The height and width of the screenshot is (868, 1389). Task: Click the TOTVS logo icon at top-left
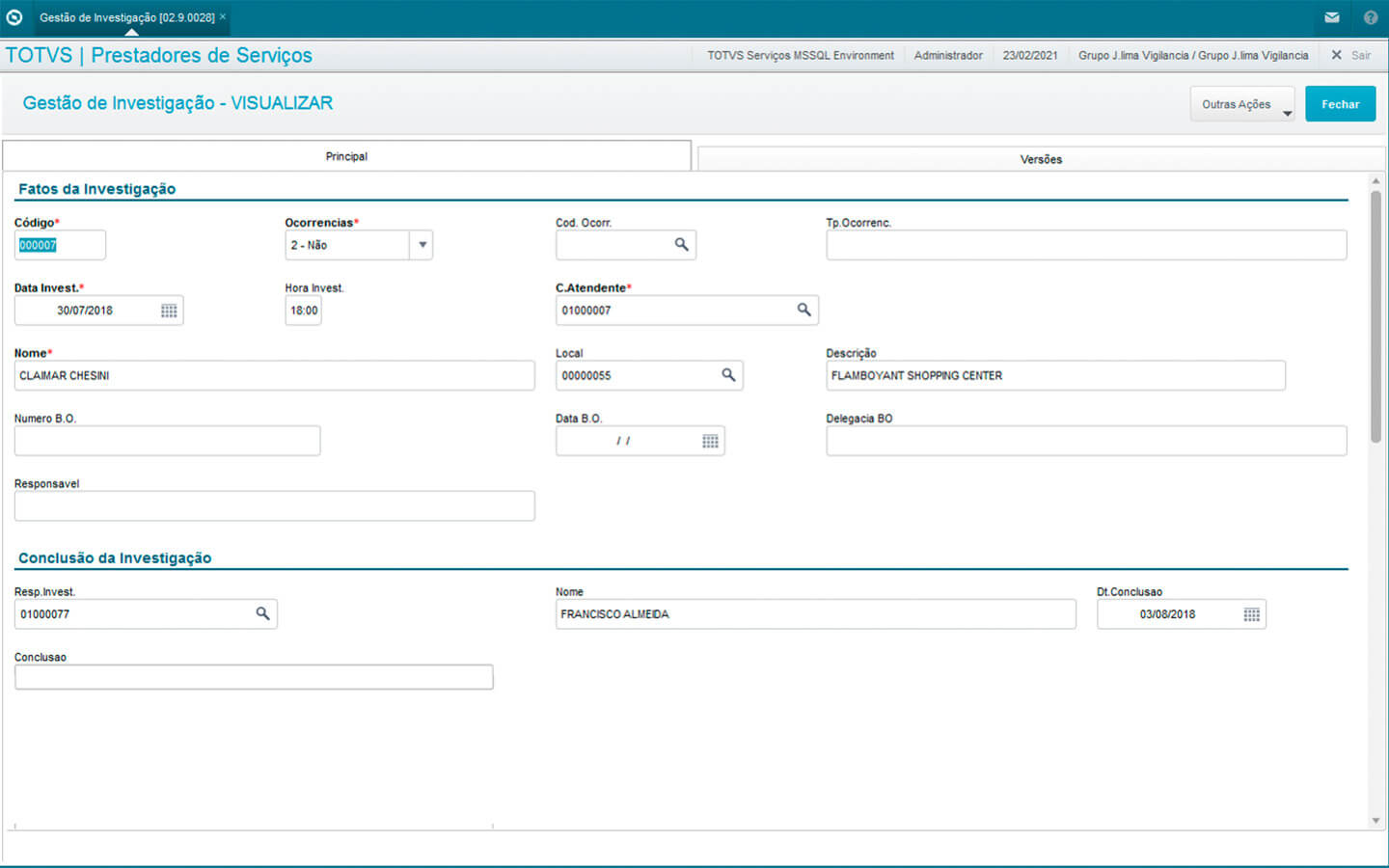[14, 17]
